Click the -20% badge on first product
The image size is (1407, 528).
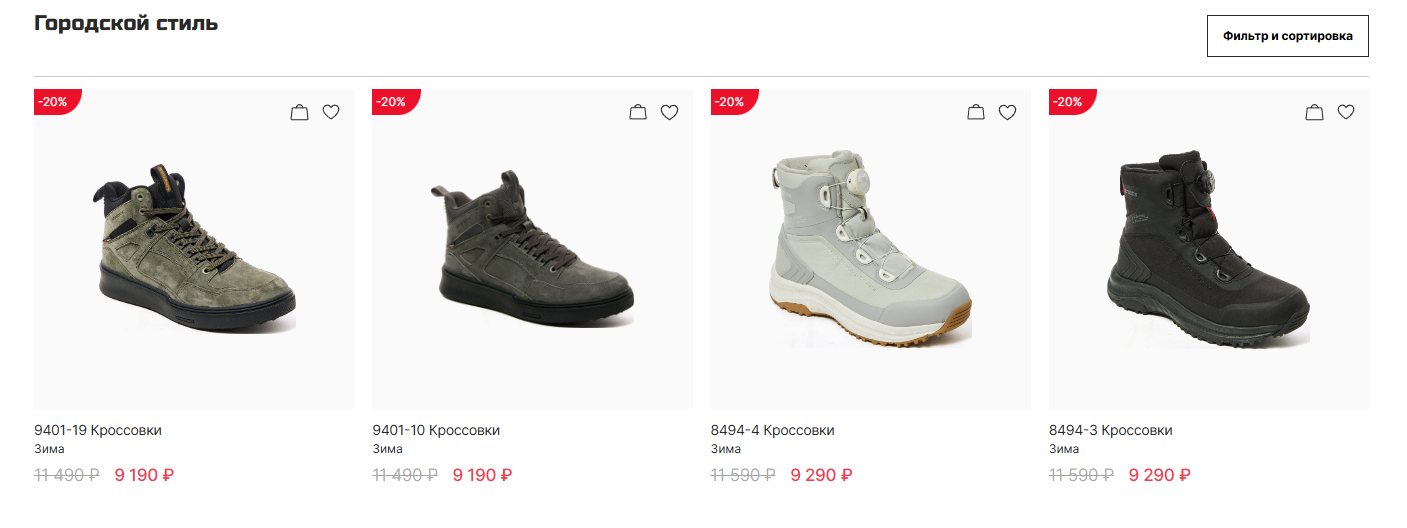pyautogui.click(x=54, y=102)
